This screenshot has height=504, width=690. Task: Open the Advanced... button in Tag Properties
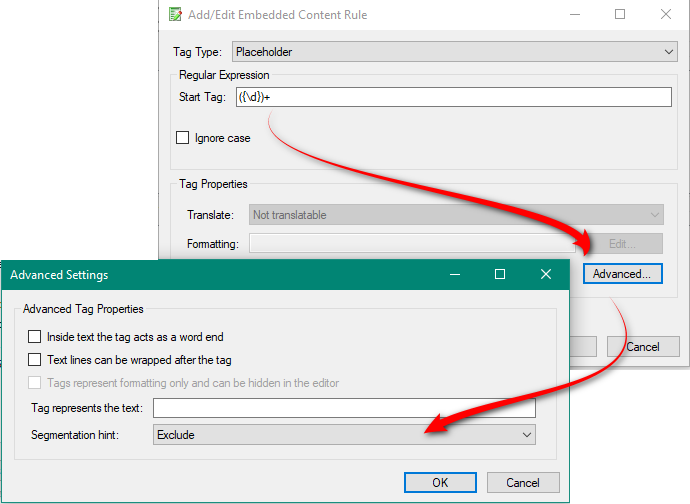click(x=622, y=274)
